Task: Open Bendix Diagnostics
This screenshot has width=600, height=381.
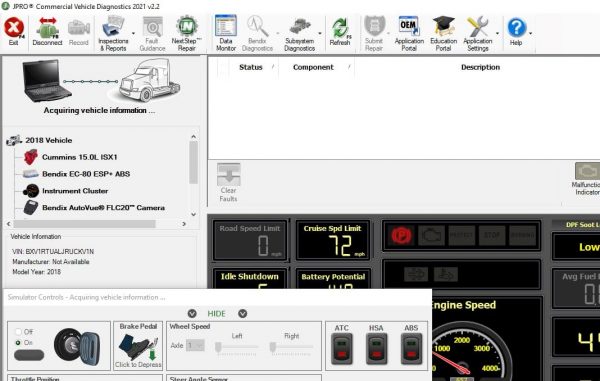Action: 257,34
